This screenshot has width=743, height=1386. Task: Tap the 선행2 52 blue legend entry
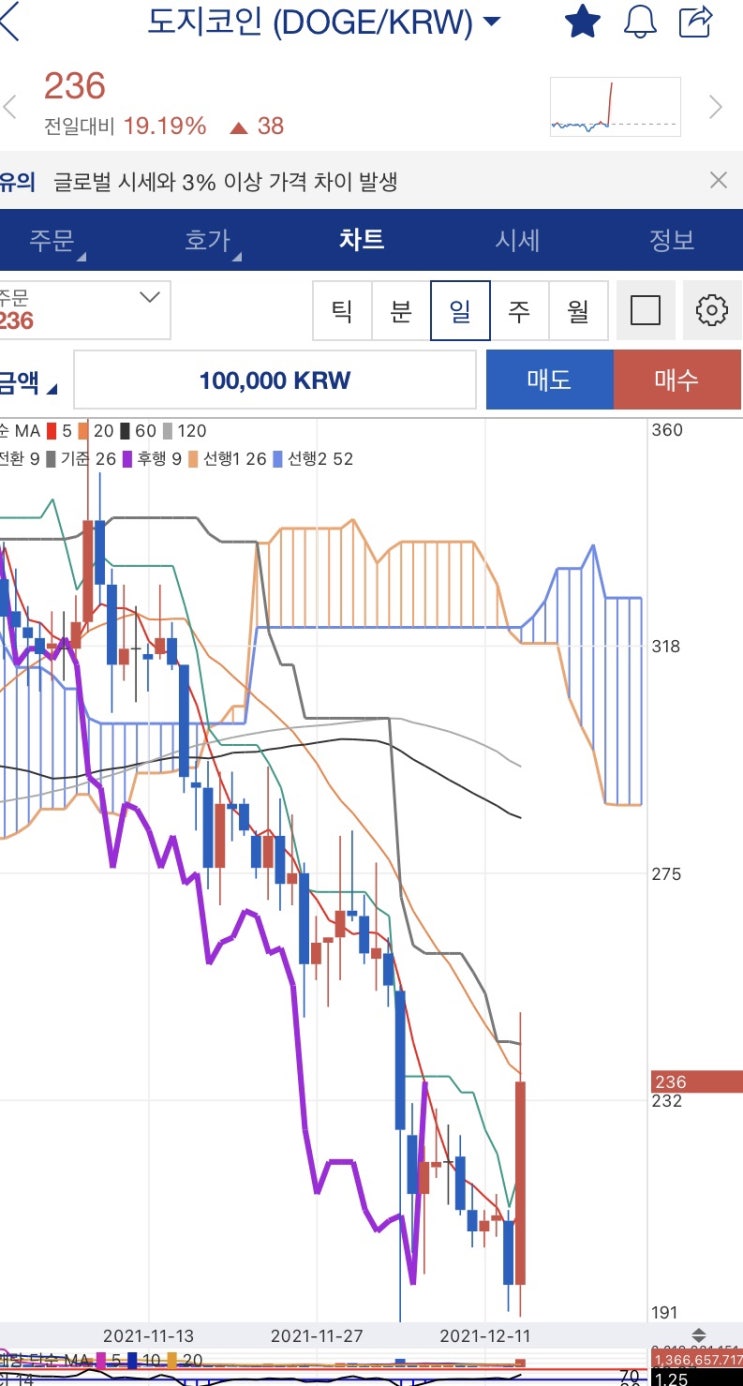pos(311,459)
